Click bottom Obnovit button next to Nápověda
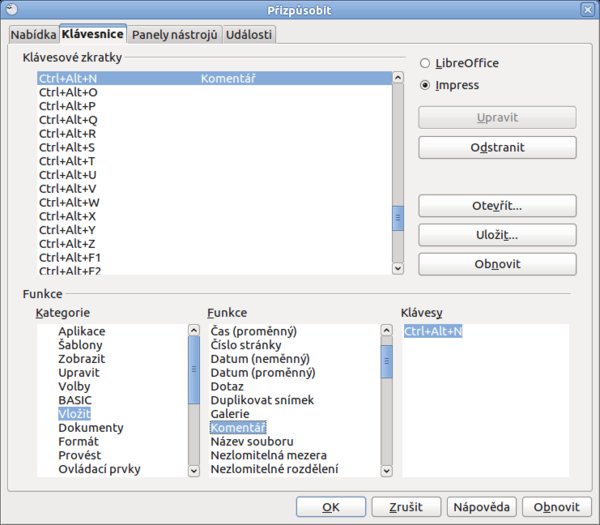Screen dimensions: 600x525 point(557,507)
